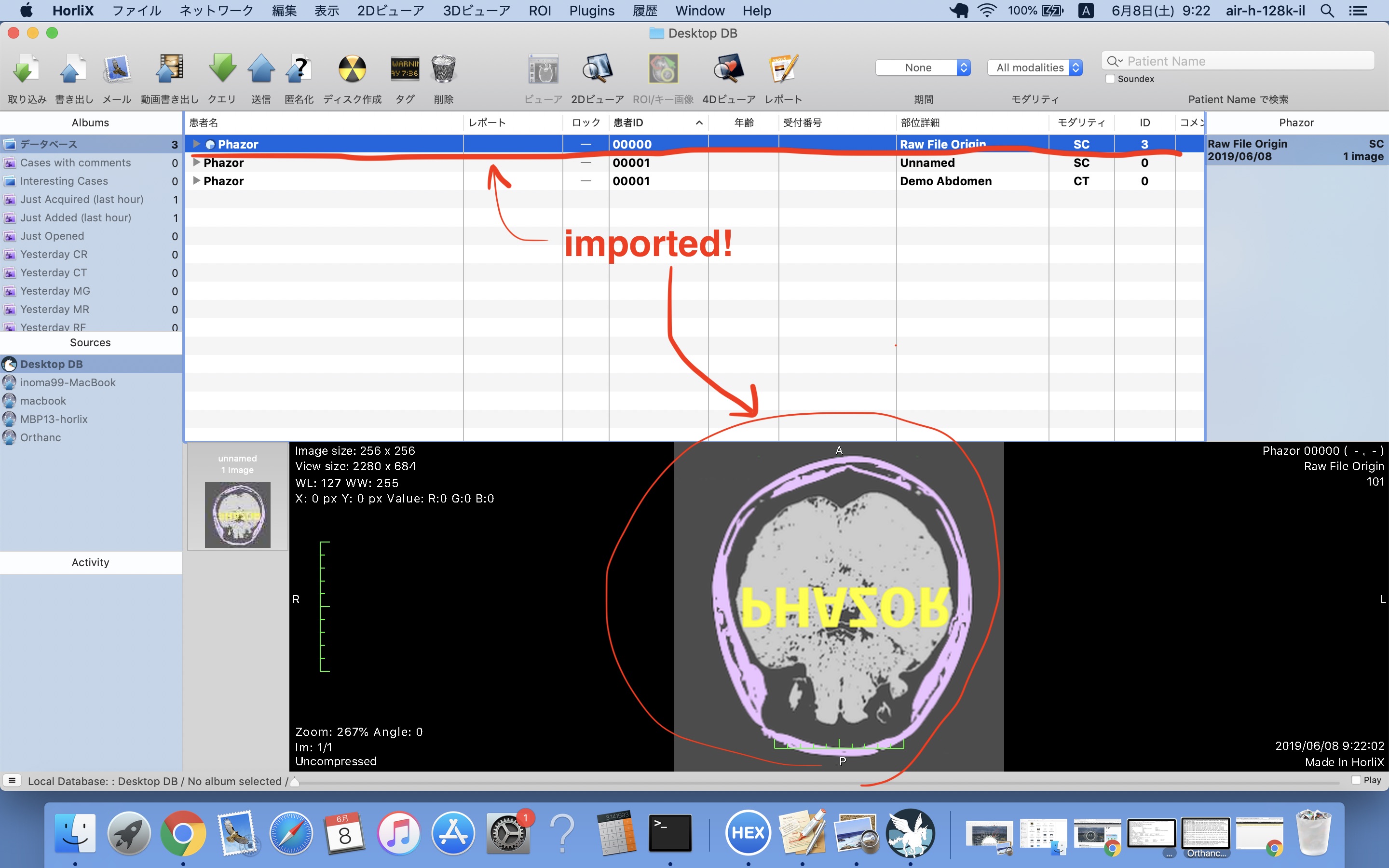Open the 2Dビューア menu bar item

(391, 10)
